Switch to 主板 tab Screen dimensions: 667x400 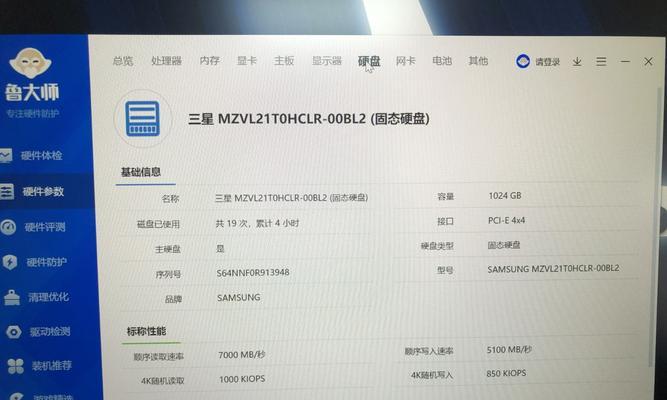click(284, 61)
